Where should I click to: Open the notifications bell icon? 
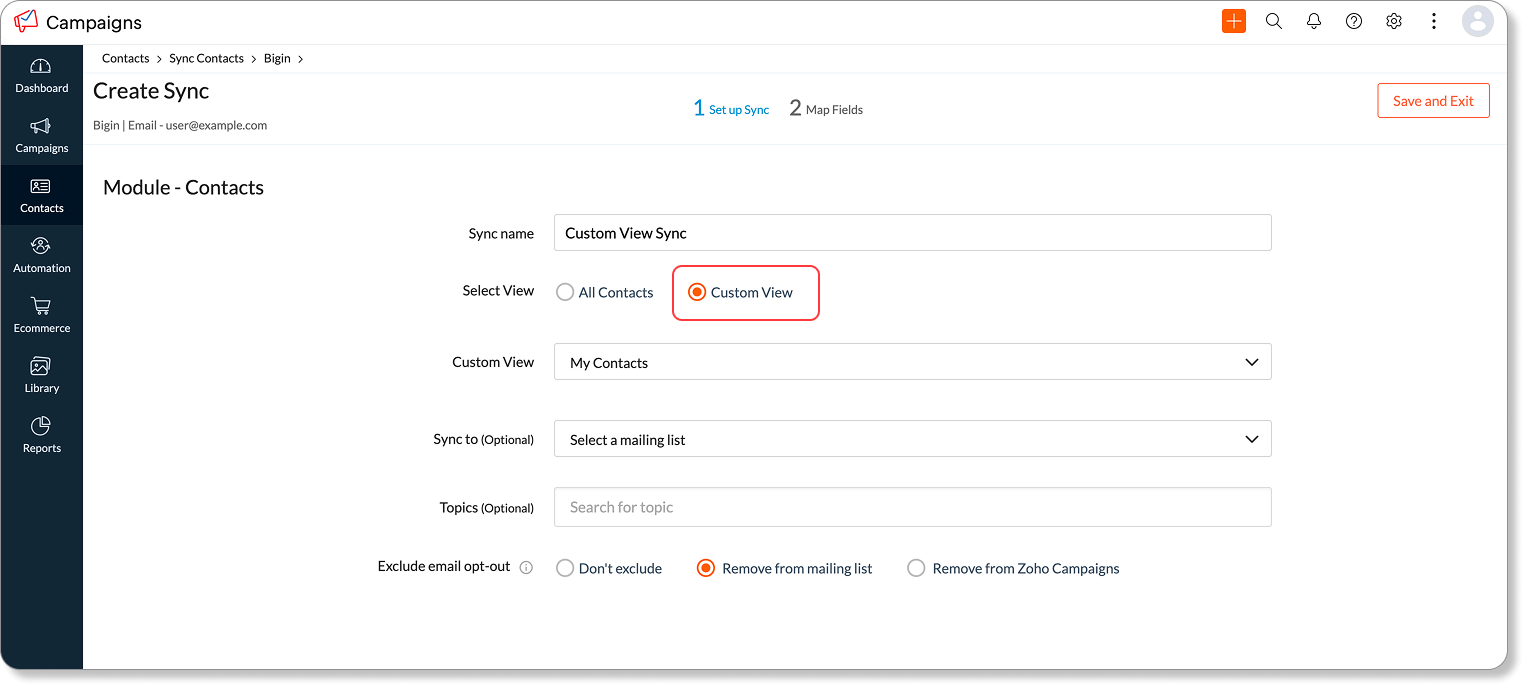1314,21
